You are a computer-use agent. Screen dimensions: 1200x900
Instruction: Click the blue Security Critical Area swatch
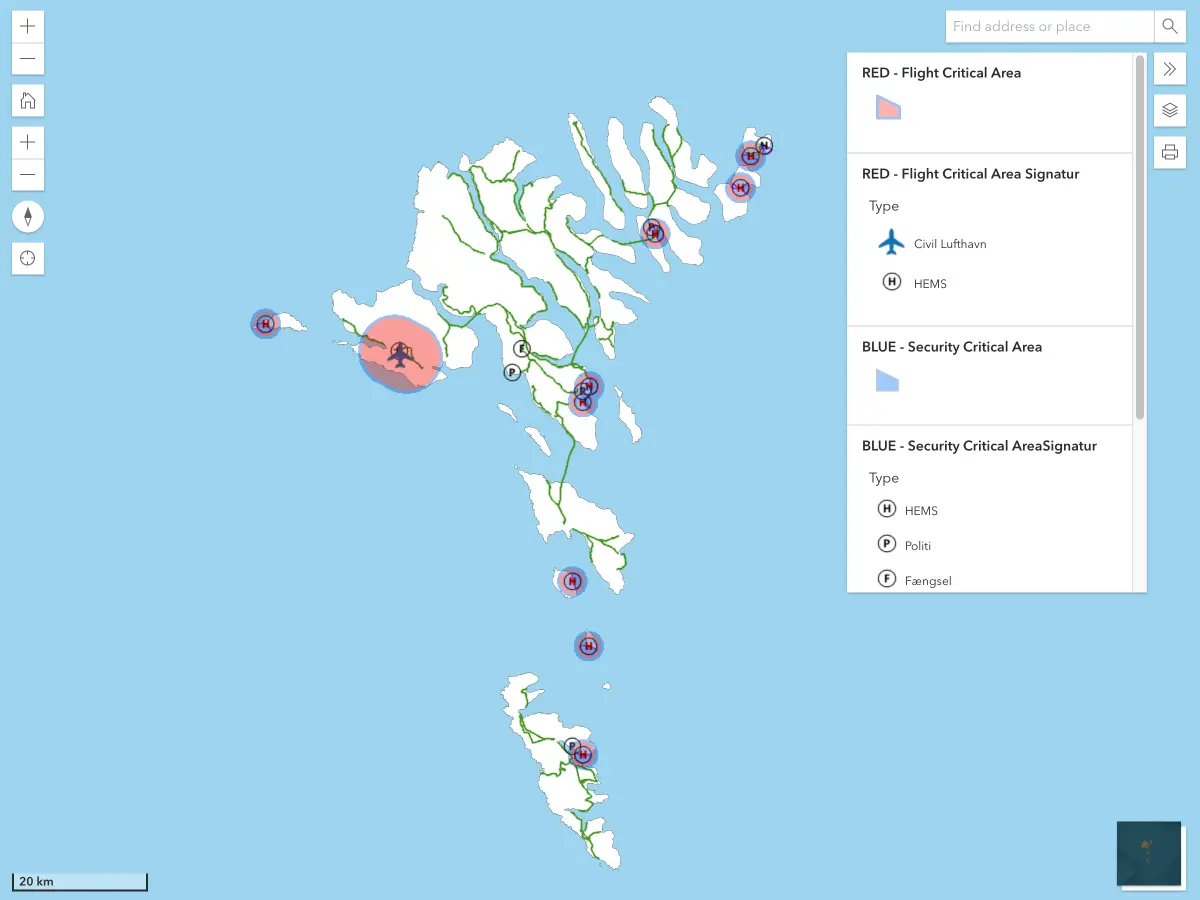click(x=887, y=380)
